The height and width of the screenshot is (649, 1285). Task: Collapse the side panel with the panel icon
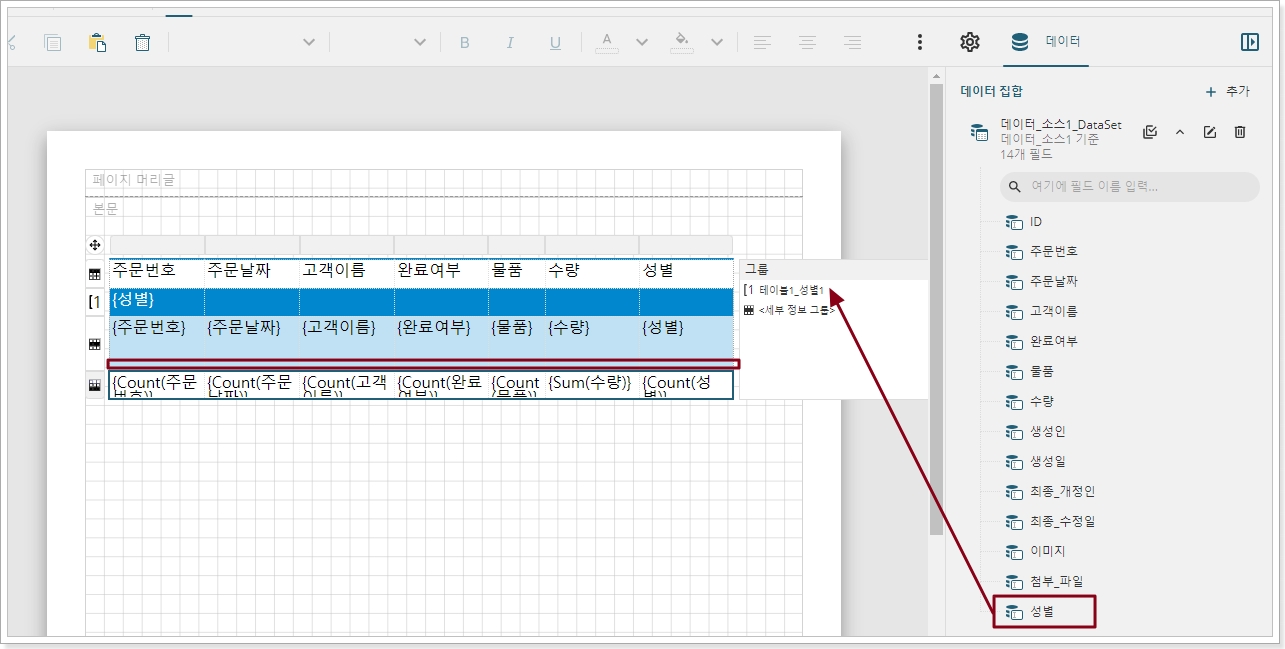pyautogui.click(x=1249, y=42)
